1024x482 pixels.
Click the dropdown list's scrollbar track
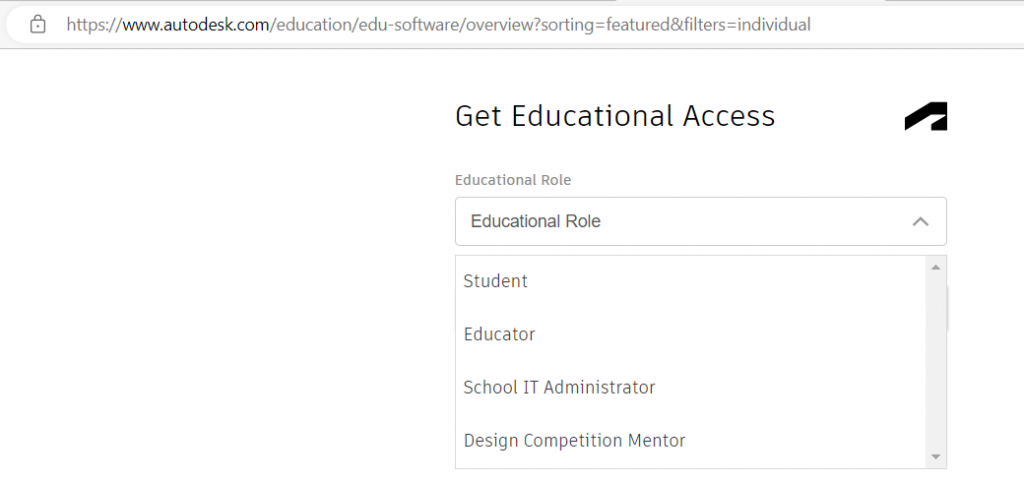(936, 360)
